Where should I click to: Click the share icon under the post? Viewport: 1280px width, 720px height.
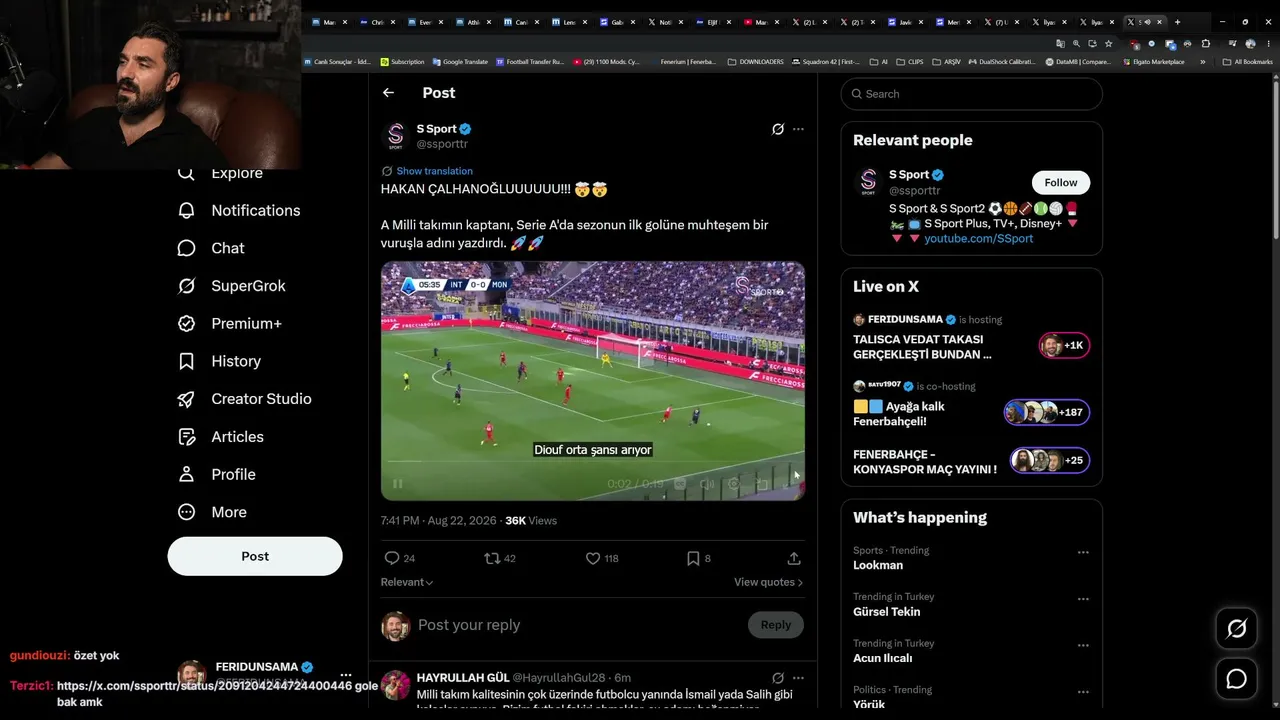coord(794,558)
